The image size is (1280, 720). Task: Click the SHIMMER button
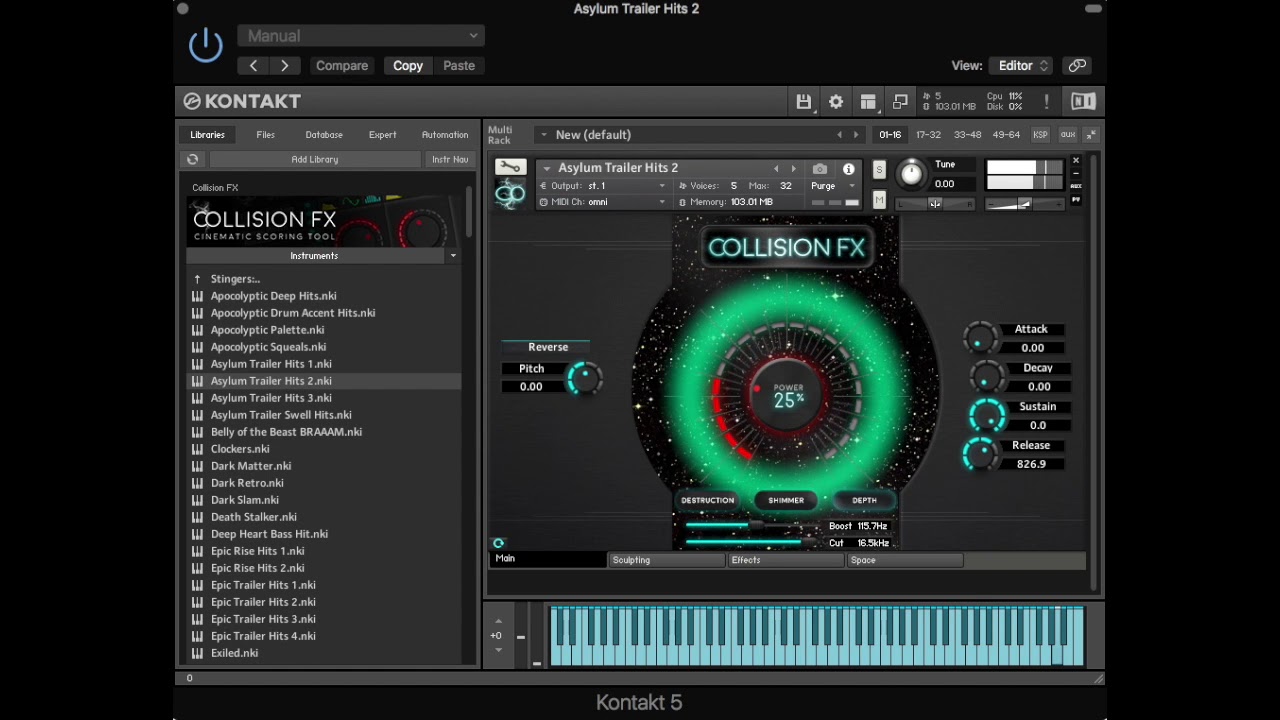[786, 500]
